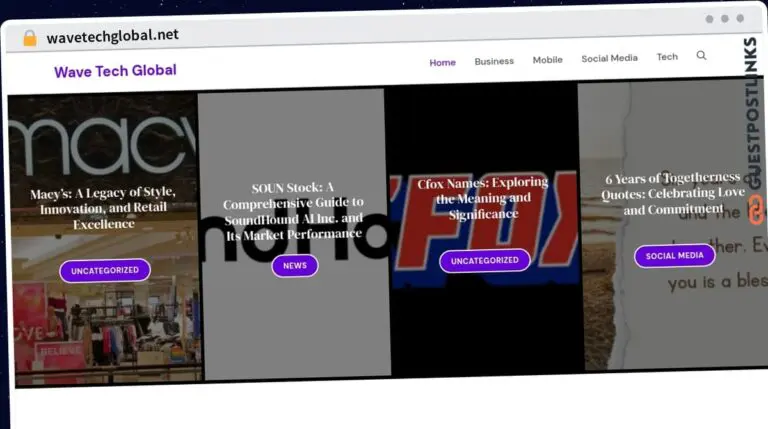Open the SOUN Stock guide article
The height and width of the screenshot is (429, 768).
[293, 212]
